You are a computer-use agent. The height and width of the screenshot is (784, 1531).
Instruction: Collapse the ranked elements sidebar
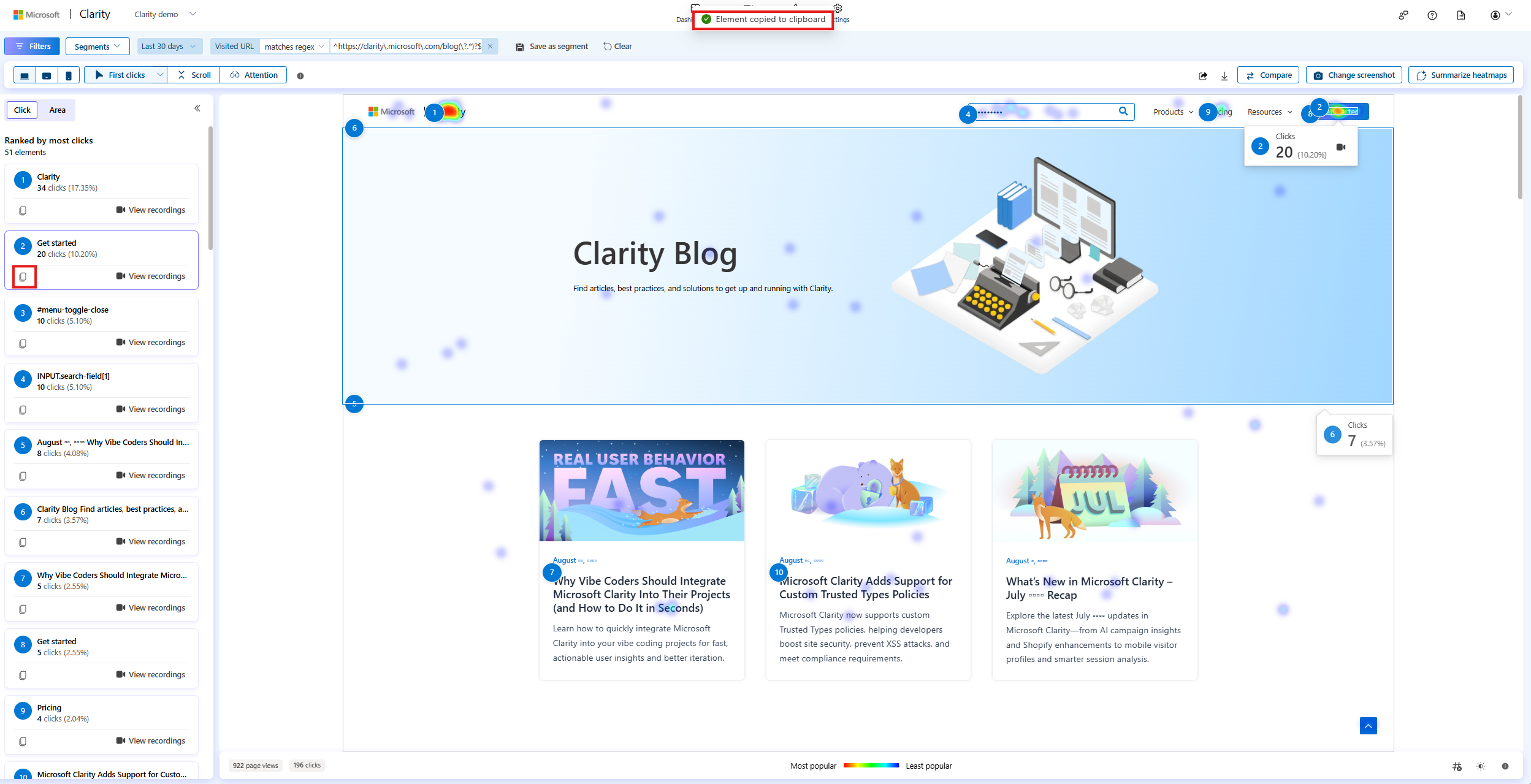[x=197, y=108]
